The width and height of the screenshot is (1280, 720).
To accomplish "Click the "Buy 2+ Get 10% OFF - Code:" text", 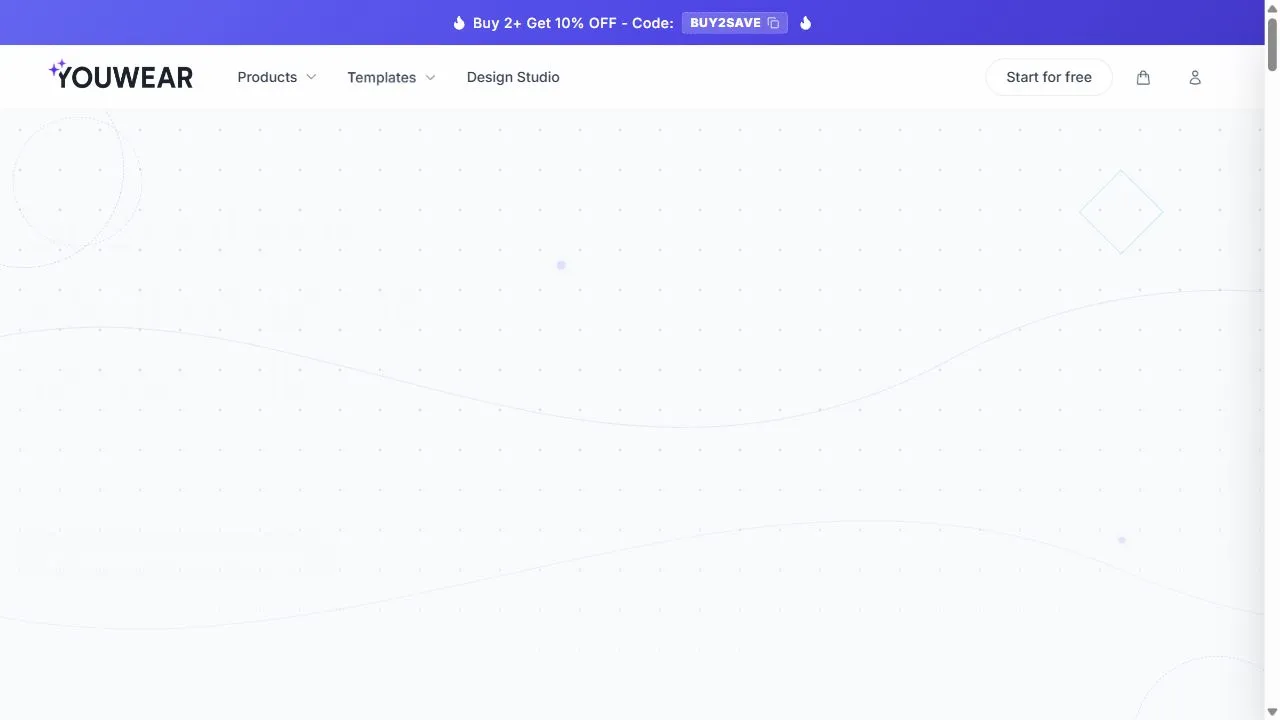I will click(573, 23).
